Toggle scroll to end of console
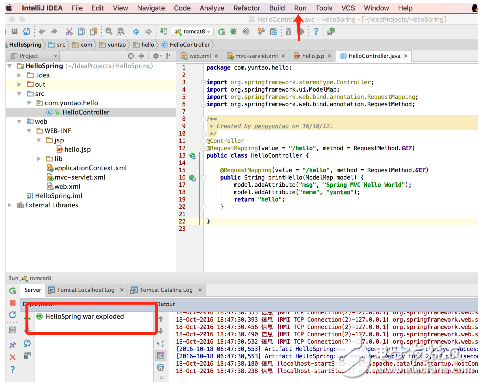This screenshot has height=386, width=482. [161, 356]
